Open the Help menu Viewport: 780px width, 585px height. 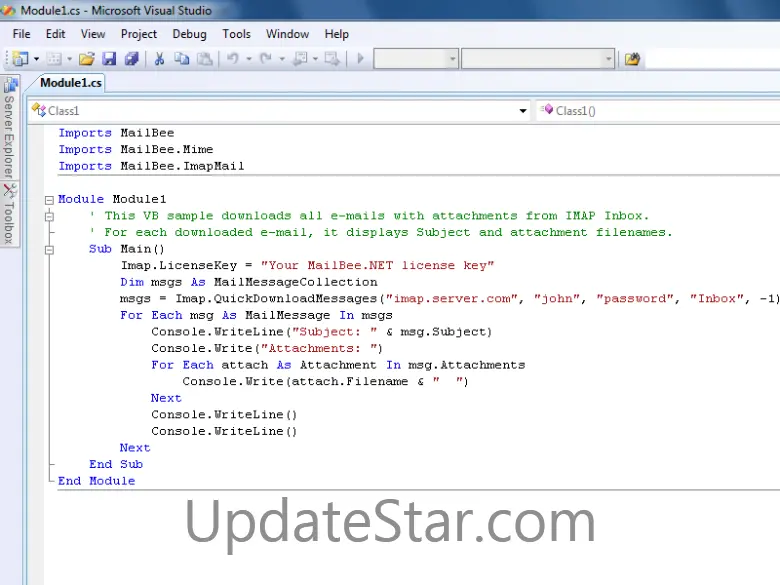337,34
